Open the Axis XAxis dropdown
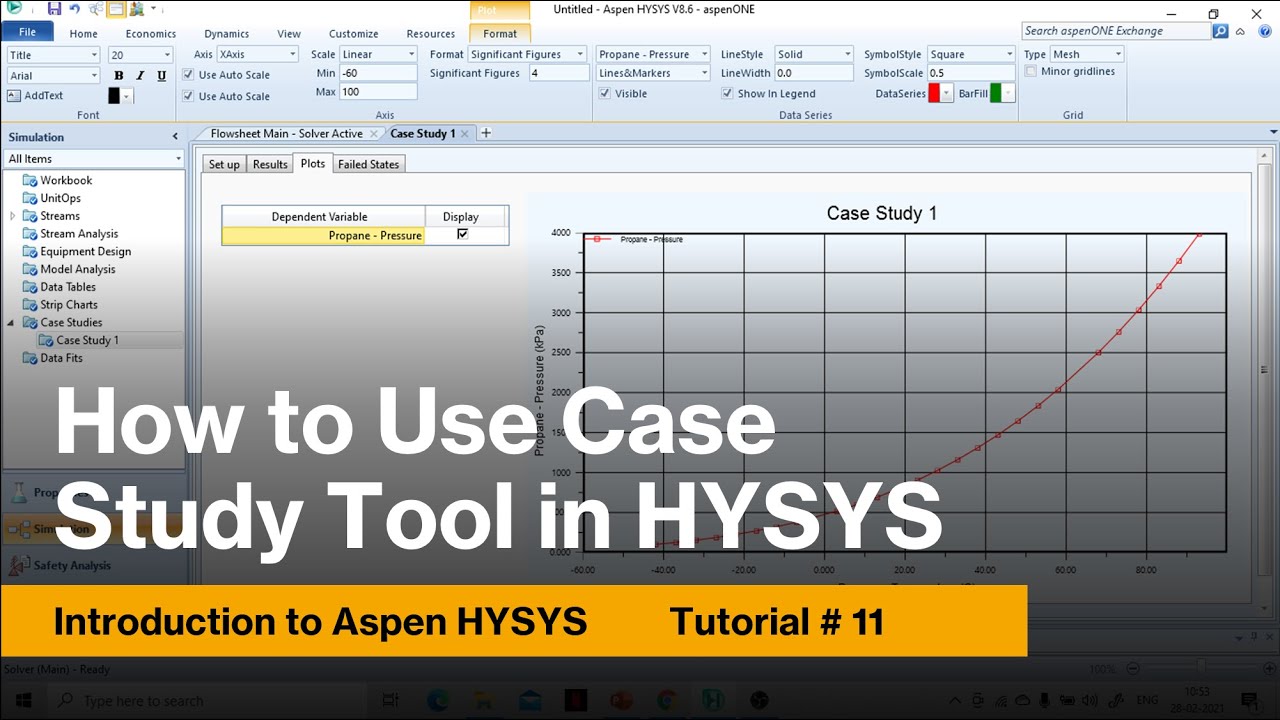 click(x=292, y=55)
